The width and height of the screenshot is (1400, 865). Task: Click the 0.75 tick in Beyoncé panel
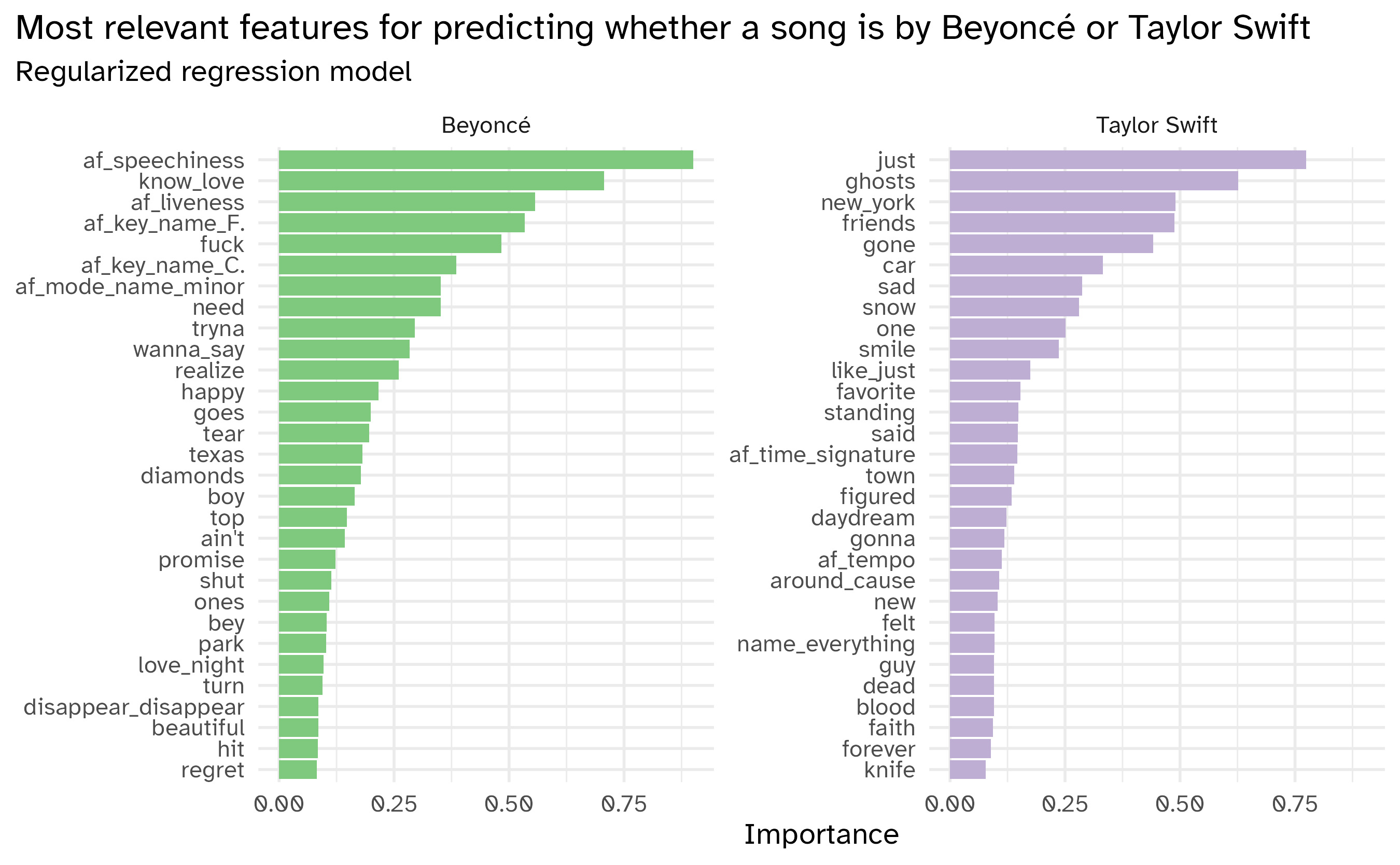tap(624, 805)
